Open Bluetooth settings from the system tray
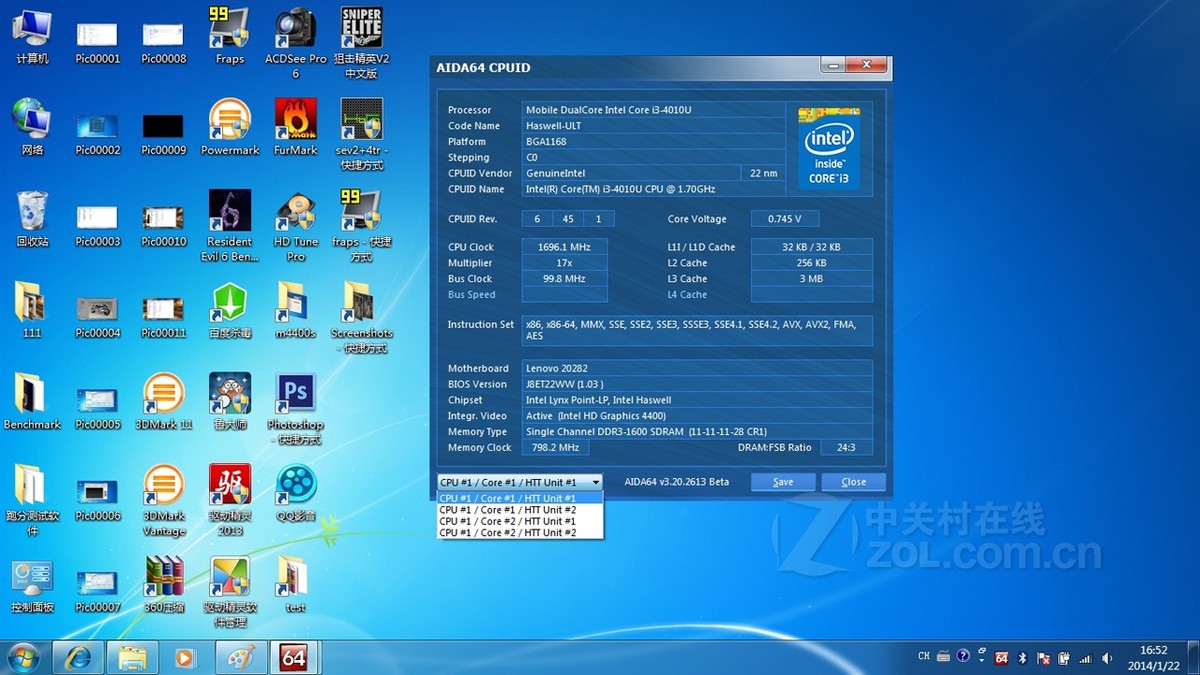The width and height of the screenshot is (1200, 675). 1022,657
